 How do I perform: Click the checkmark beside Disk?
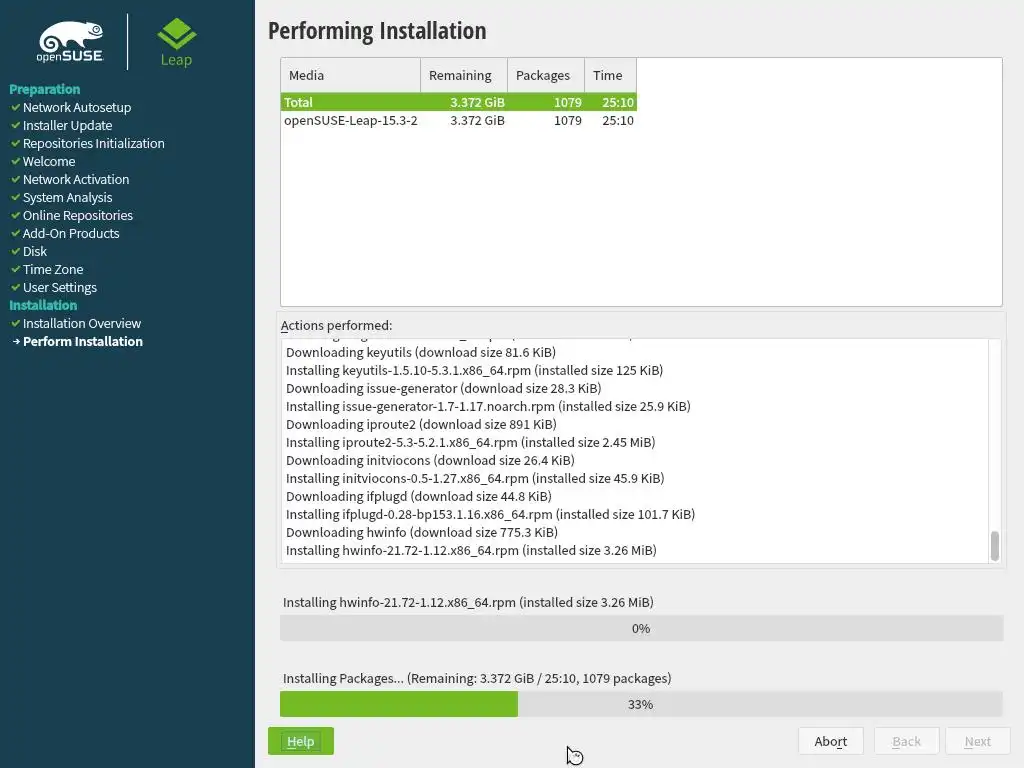coord(16,251)
